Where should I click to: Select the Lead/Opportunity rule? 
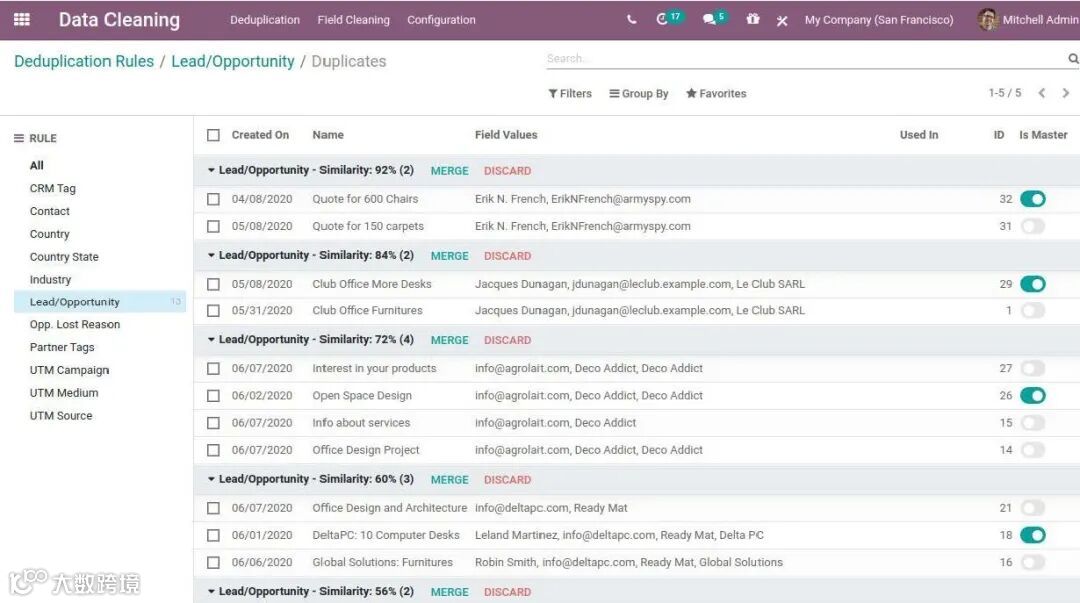100,302
